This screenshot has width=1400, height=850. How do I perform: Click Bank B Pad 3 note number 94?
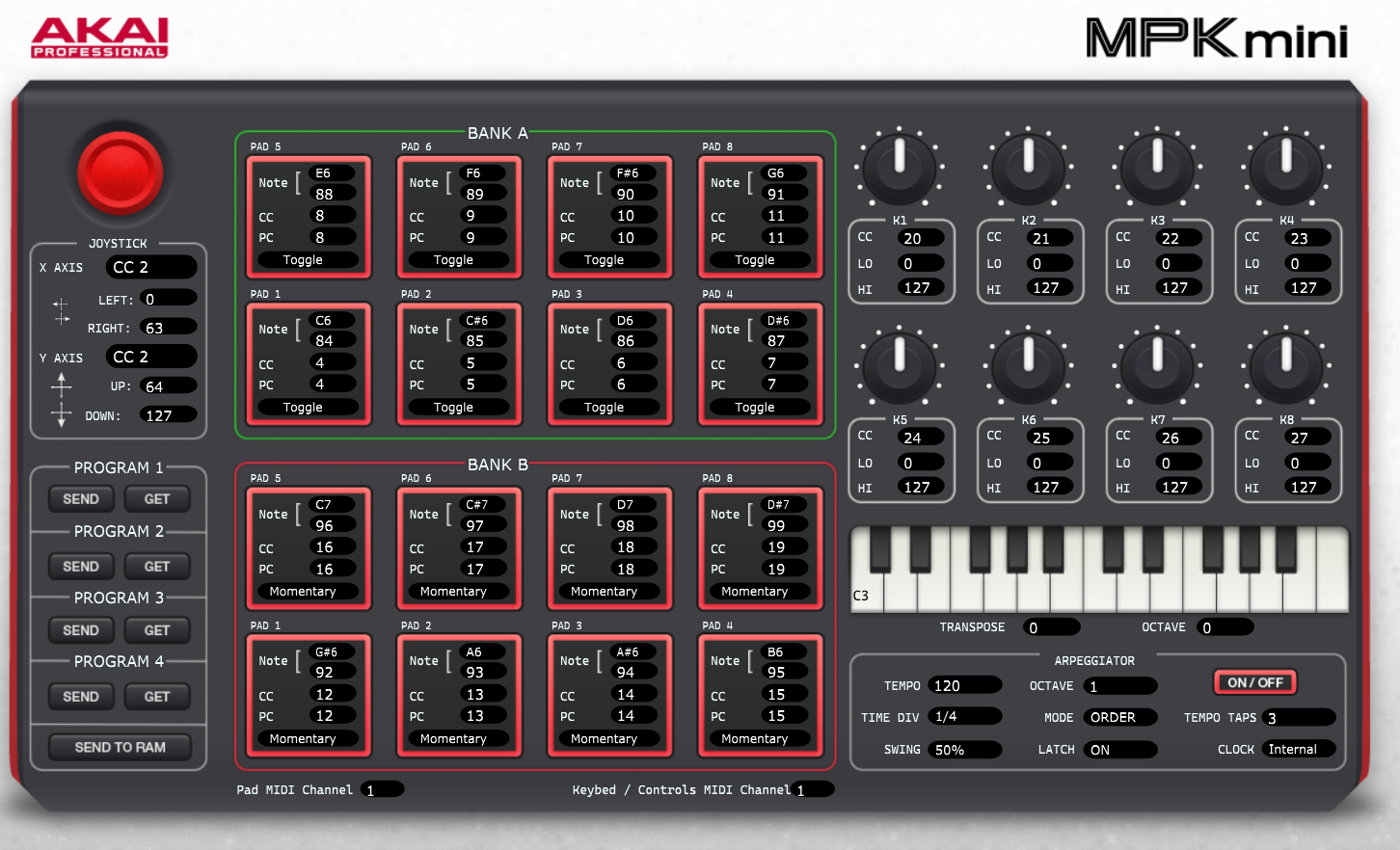(x=635, y=673)
